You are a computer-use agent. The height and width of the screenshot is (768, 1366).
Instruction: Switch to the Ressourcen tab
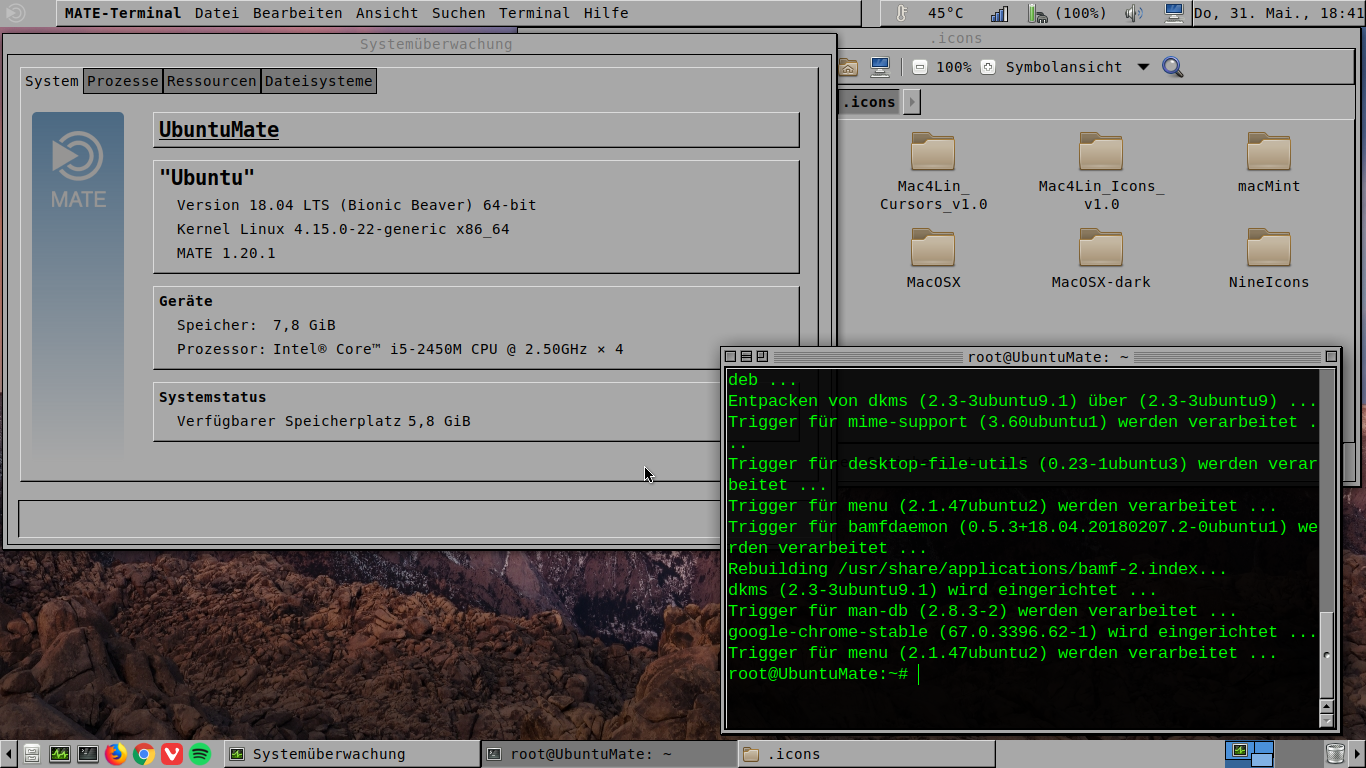(211, 81)
